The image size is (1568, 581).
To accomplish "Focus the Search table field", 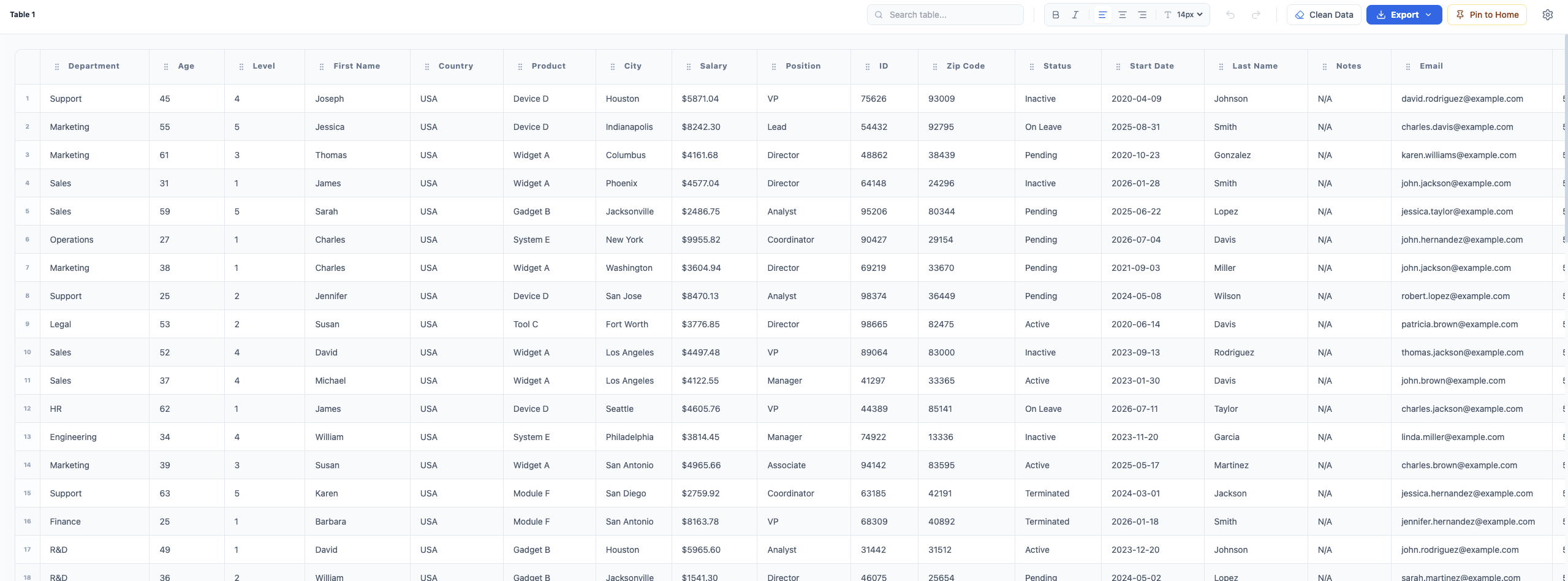I will pyautogui.click(x=945, y=15).
